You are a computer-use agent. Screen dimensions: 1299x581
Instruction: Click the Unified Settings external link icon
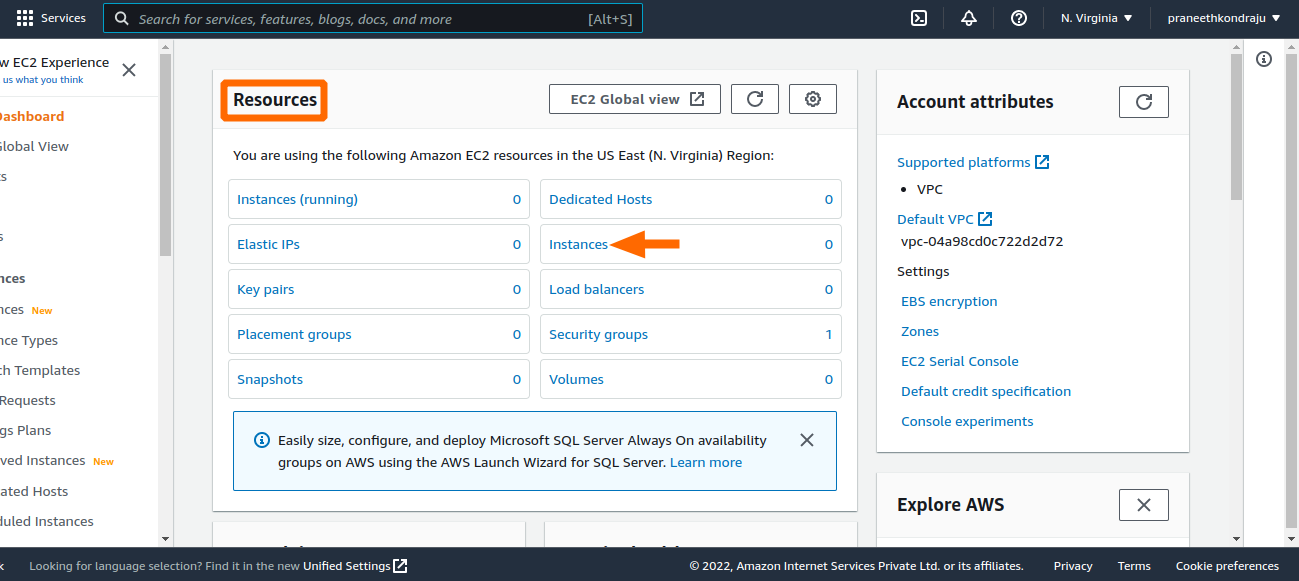click(x=400, y=566)
